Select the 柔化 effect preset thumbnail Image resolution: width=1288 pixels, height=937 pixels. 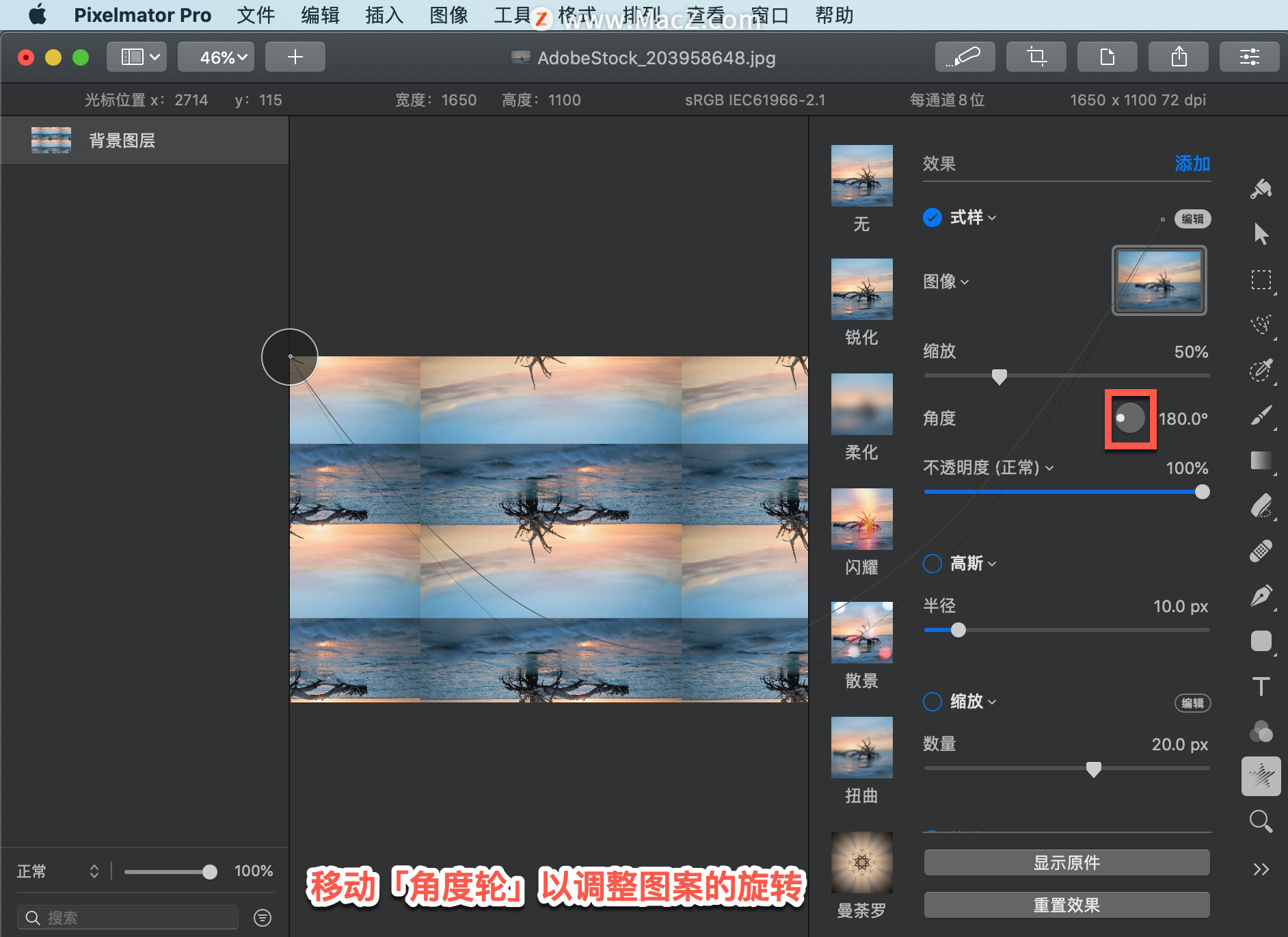pyautogui.click(x=861, y=404)
